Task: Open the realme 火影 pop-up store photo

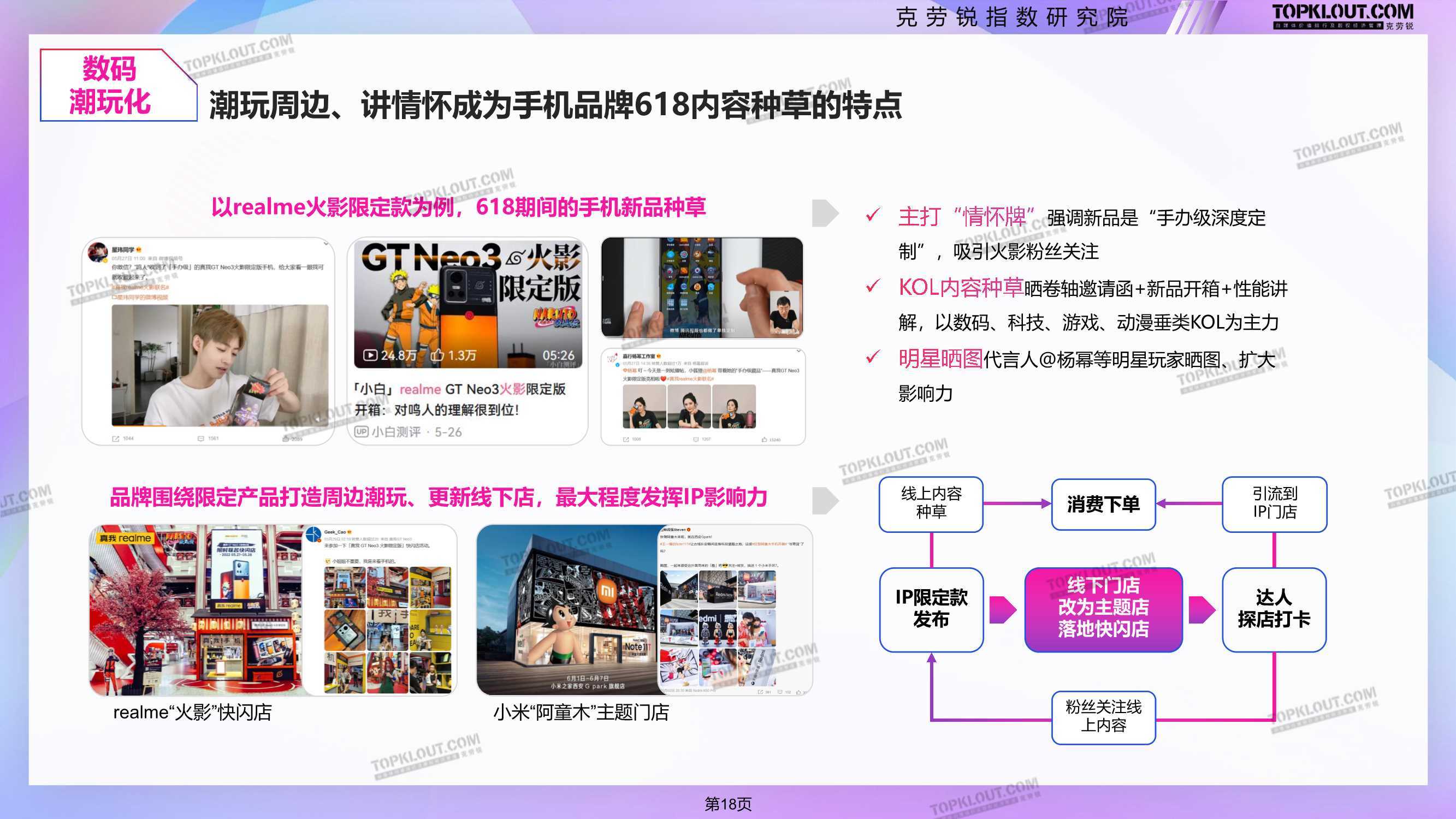Action: (x=196, y=609)
